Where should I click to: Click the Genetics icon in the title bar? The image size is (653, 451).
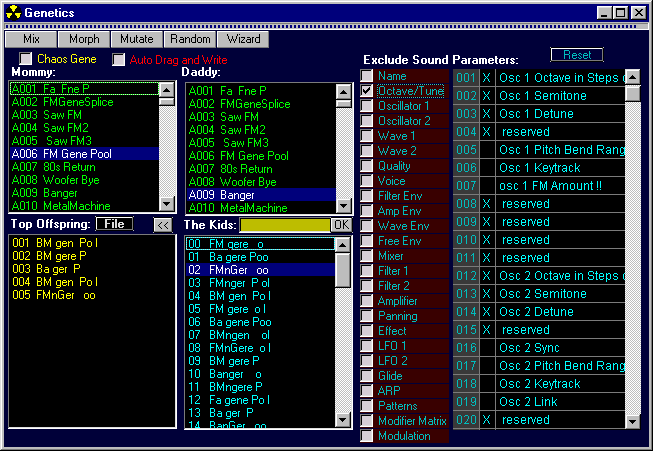pyautogui.click(x=12, y=12)
